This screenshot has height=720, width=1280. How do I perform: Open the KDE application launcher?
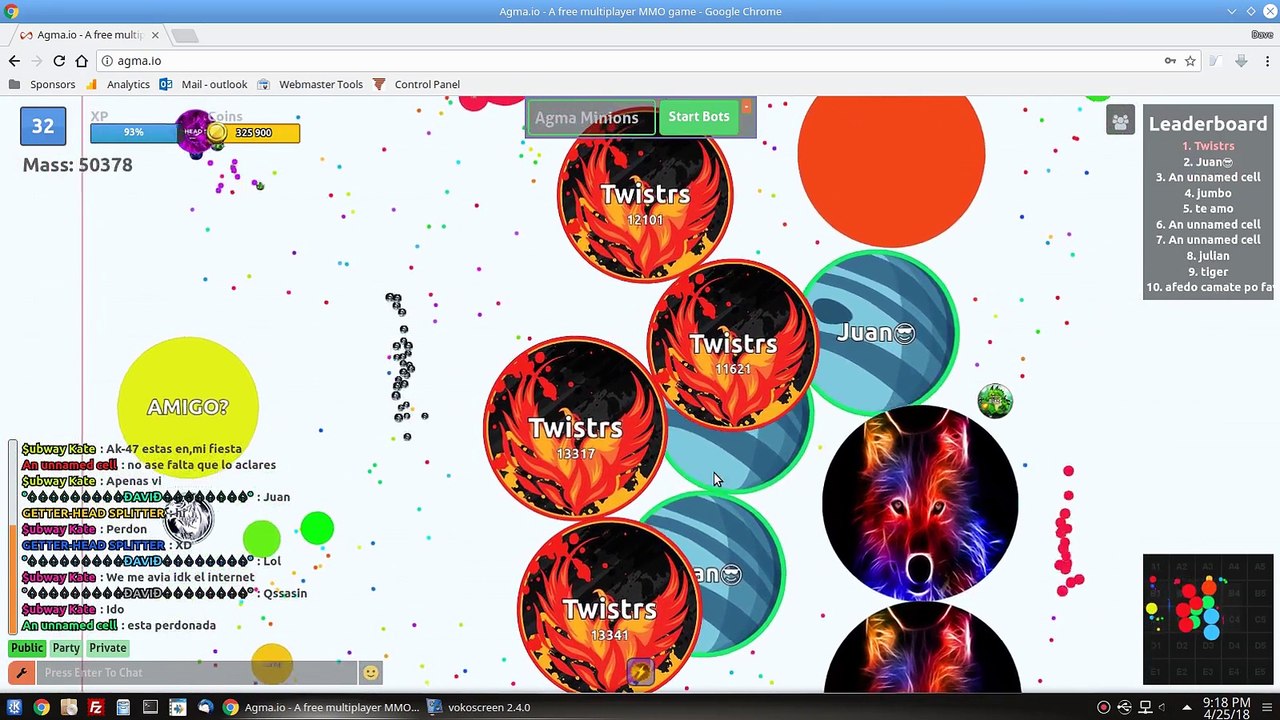[14, 707]
